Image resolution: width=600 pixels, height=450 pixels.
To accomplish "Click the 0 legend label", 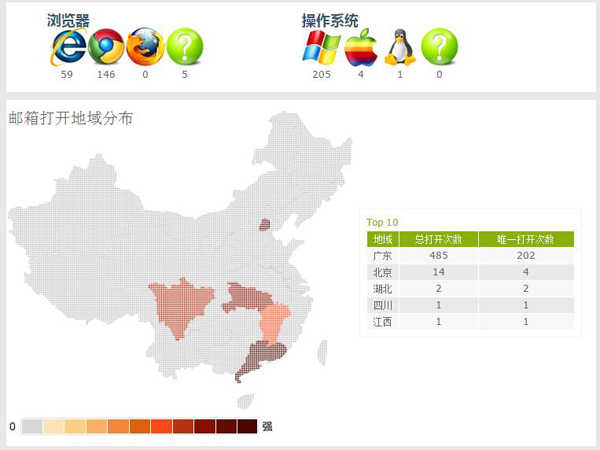I will (12, 426).
